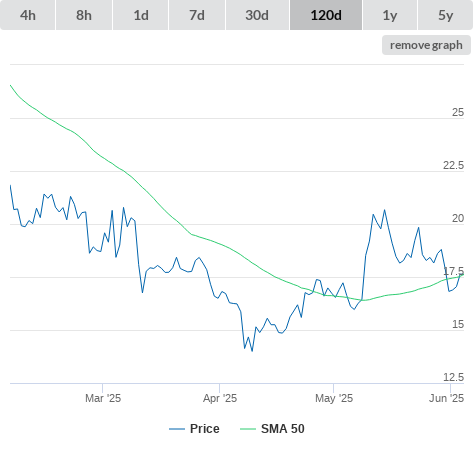This screenshot has height=455, width=474.
Task: Click the Jun '25 axis label
Action: pyautogui.click(x=446, y=398)
